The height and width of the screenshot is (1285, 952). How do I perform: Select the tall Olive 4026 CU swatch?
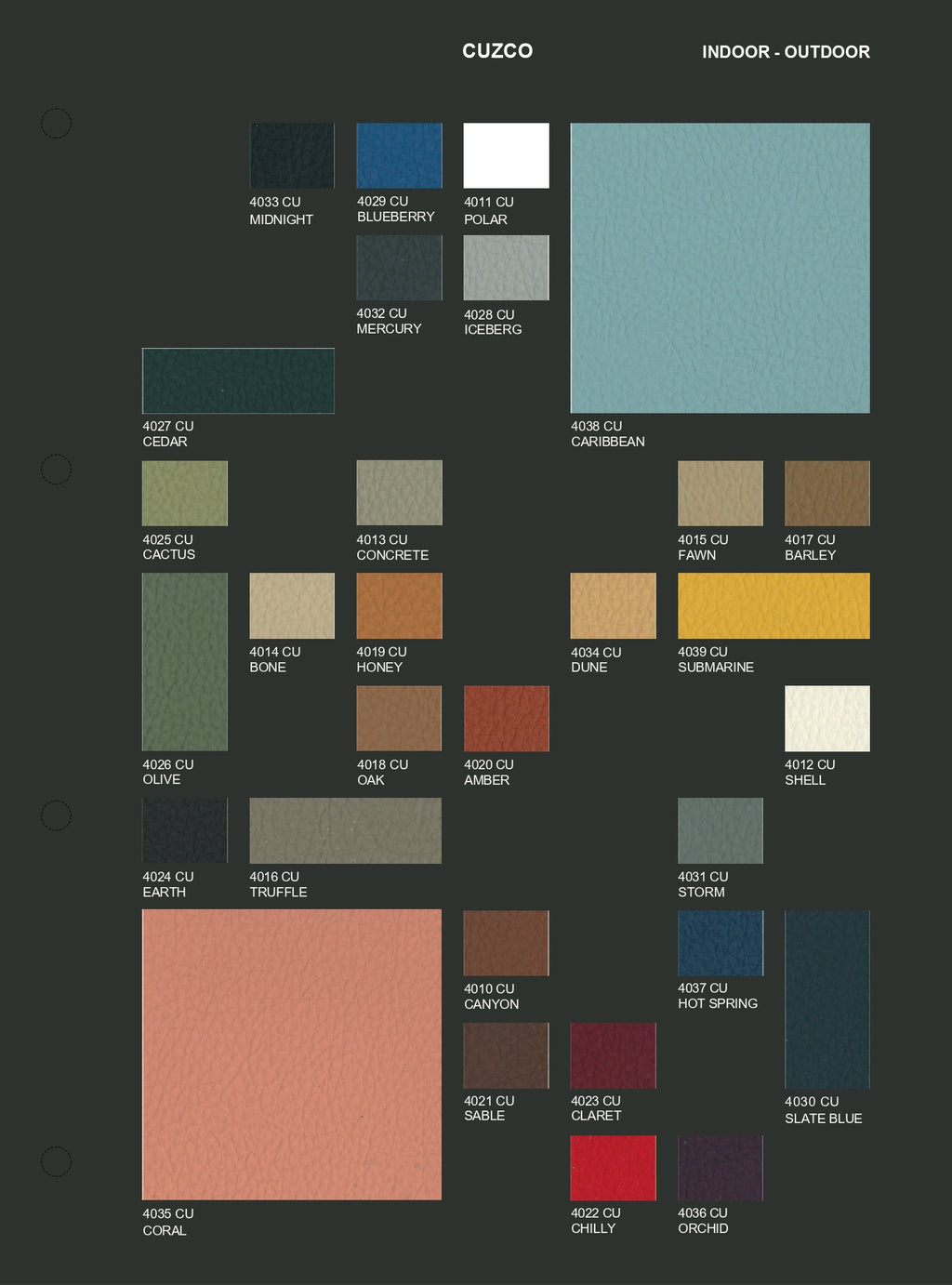tap(185, 662)
